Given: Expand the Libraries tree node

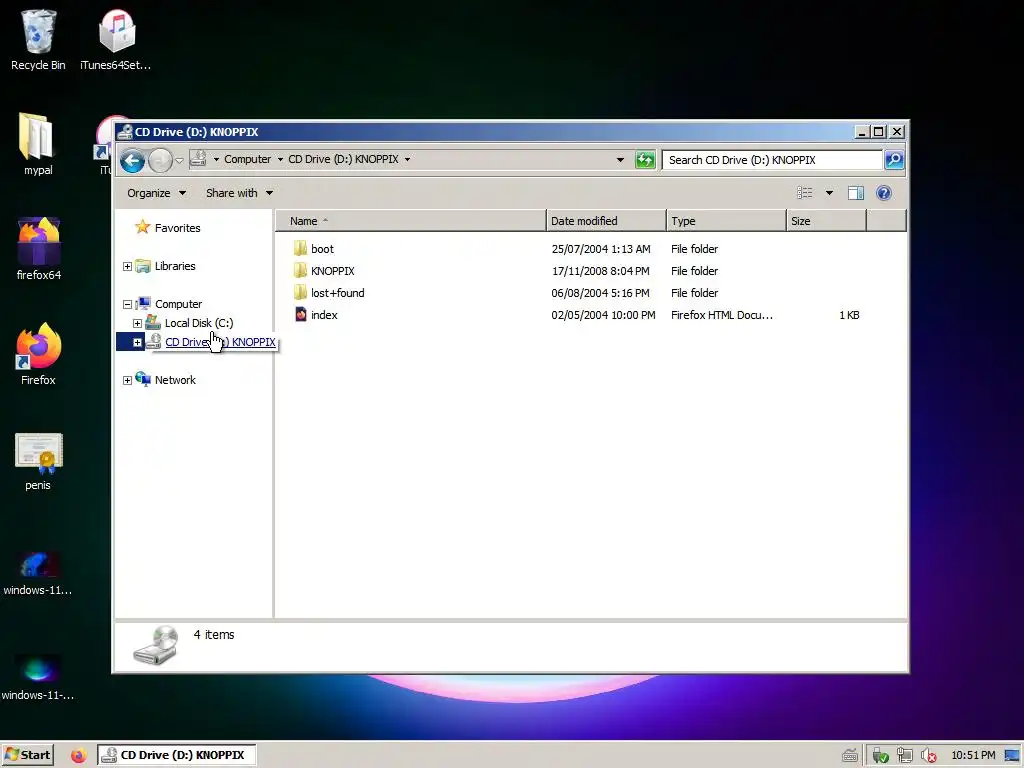Looking at the screenshot, I should pos(127,266).
